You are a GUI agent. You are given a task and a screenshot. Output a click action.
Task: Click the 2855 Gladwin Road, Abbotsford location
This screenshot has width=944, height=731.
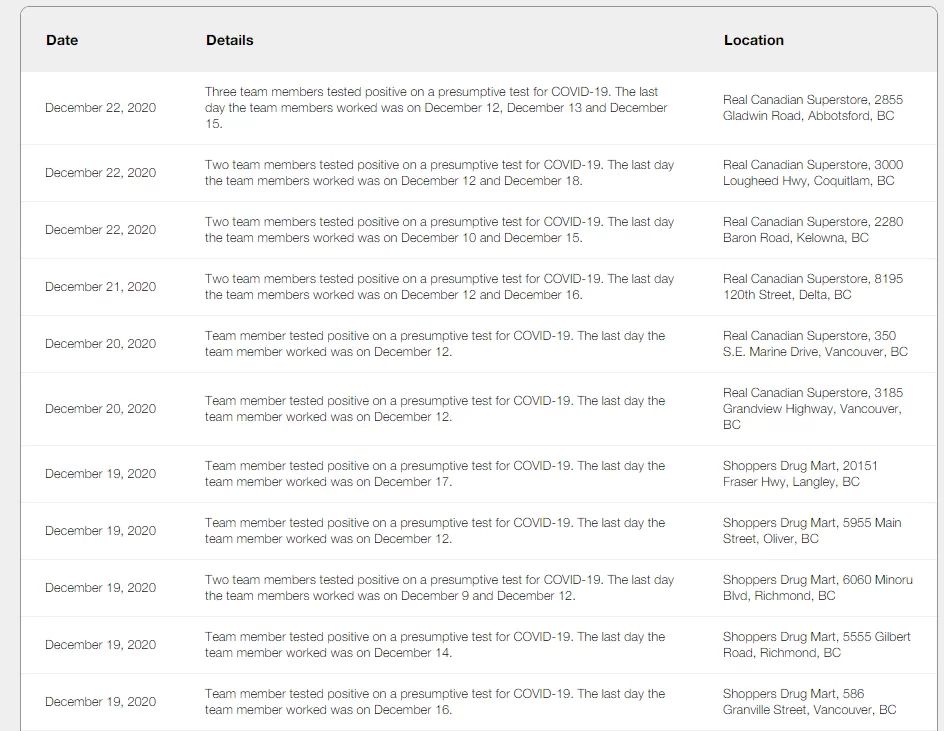813,108
